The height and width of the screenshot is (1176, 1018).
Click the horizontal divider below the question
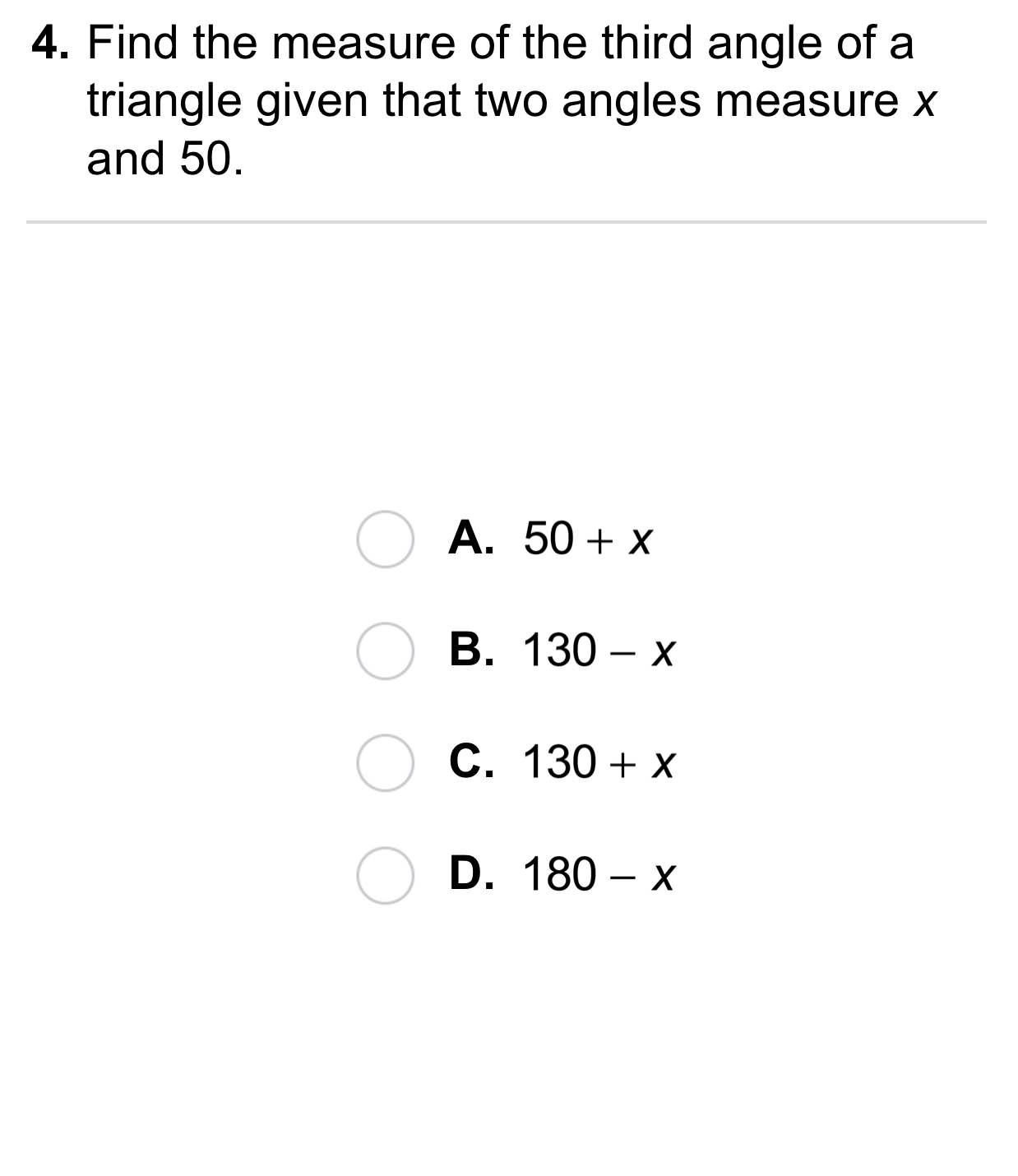507,222
